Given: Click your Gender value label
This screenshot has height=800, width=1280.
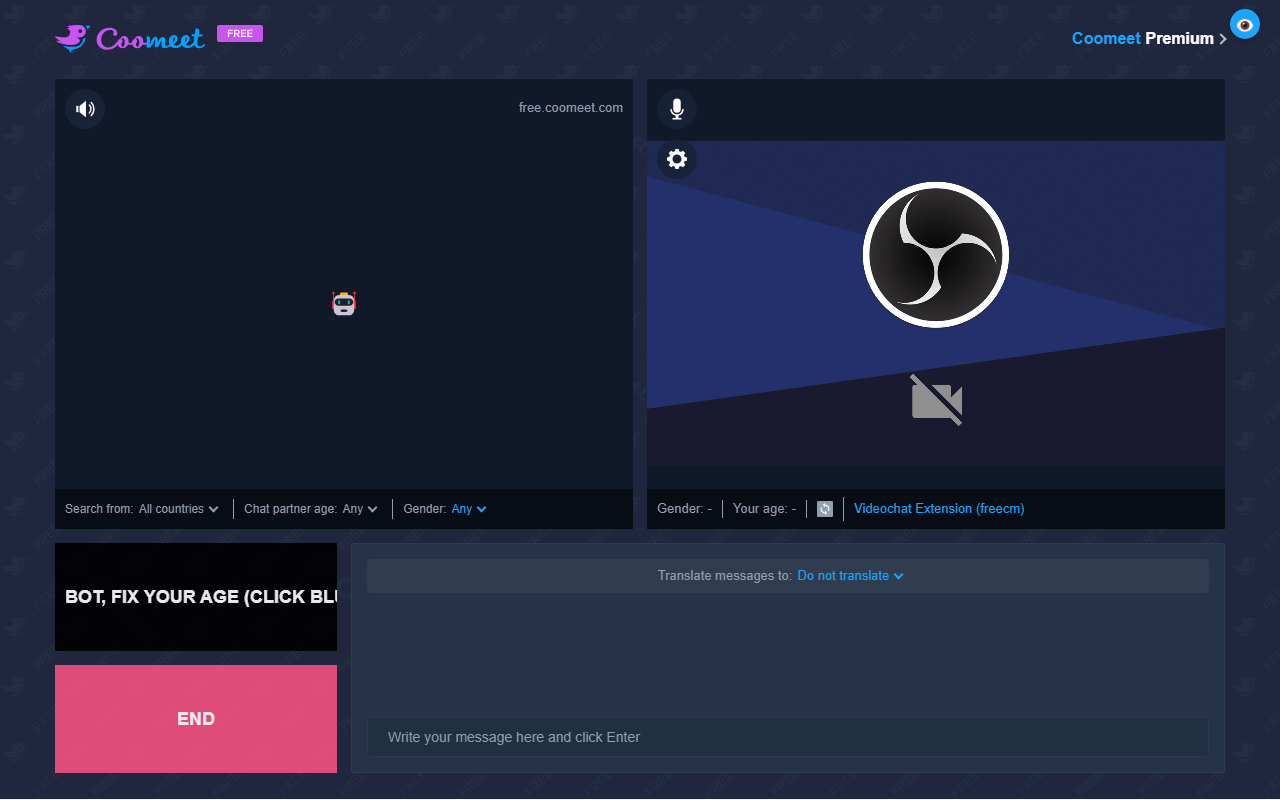Looking at the screenshot, I should click(x=684, y=509).
